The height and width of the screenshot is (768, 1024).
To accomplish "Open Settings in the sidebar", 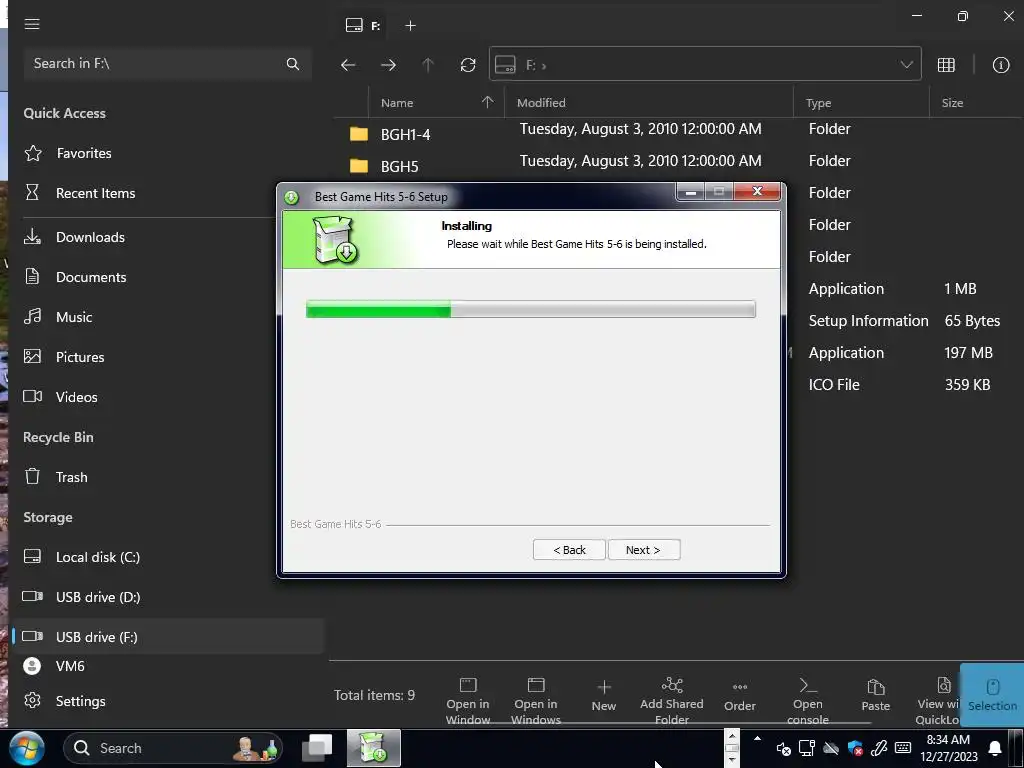I will (x=80, y=701).
